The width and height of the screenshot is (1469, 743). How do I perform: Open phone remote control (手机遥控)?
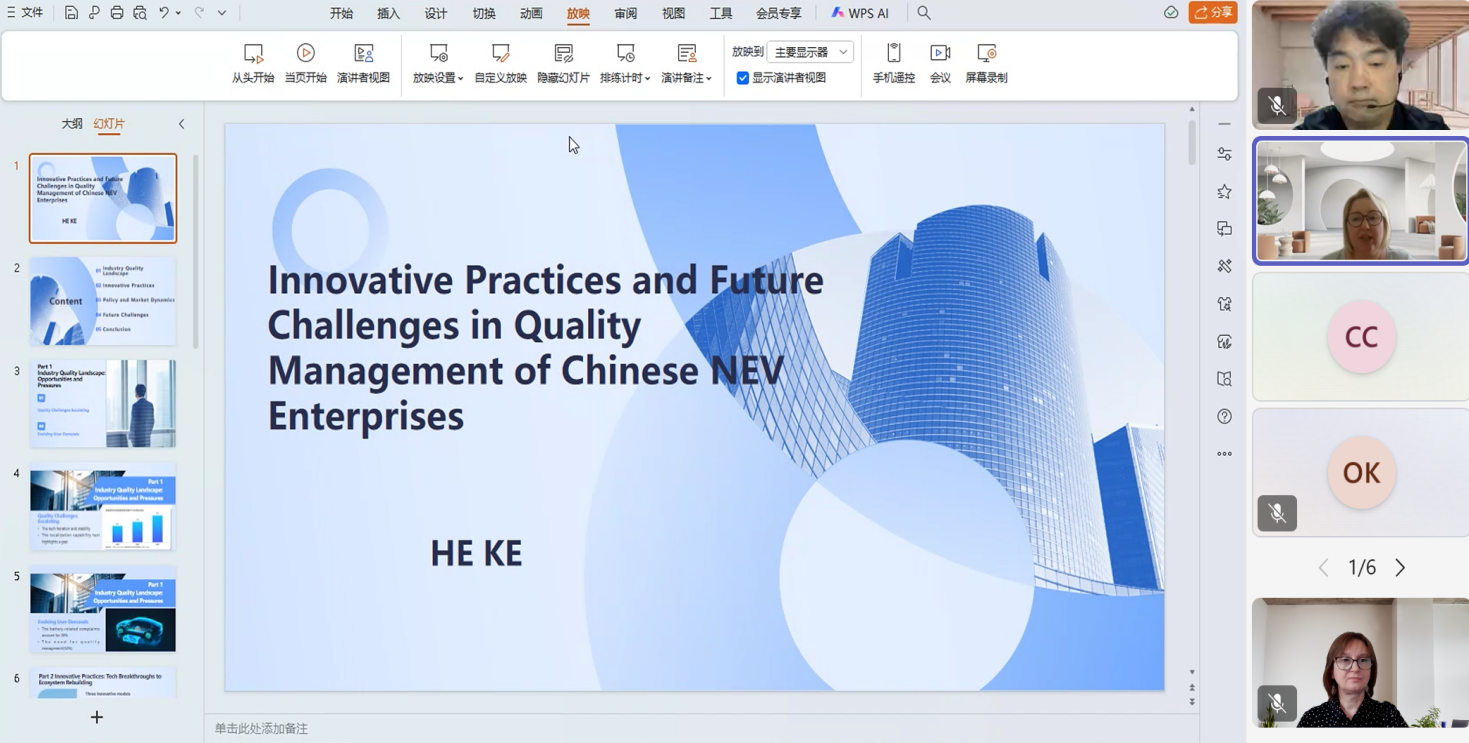(893, 63)
